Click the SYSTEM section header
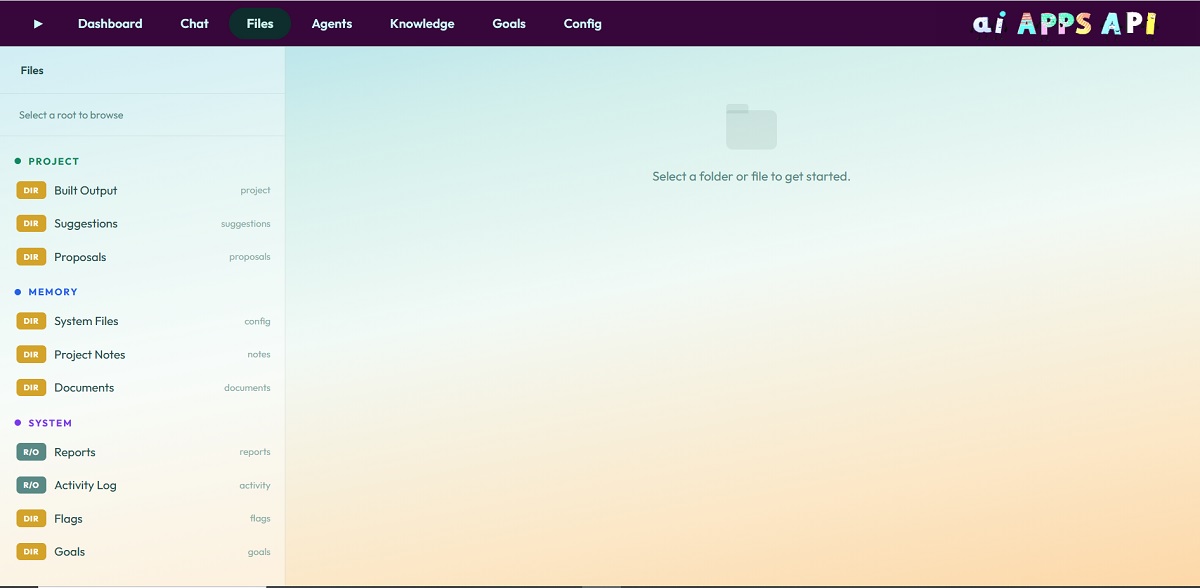This screenshot has height=588, width=1200. click(50, 424)
